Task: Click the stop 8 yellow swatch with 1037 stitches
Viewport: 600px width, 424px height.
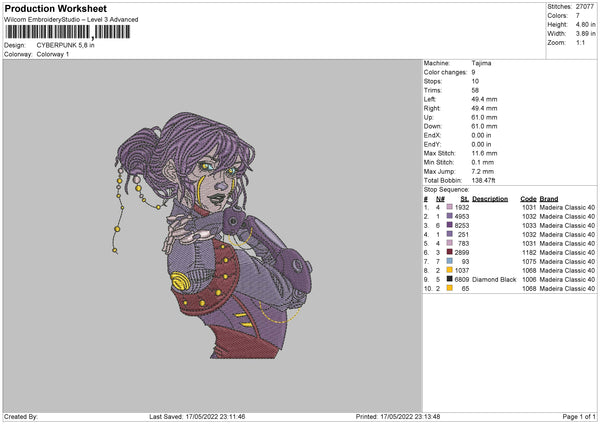Action: pyautogui.click(x=450, y=270)
